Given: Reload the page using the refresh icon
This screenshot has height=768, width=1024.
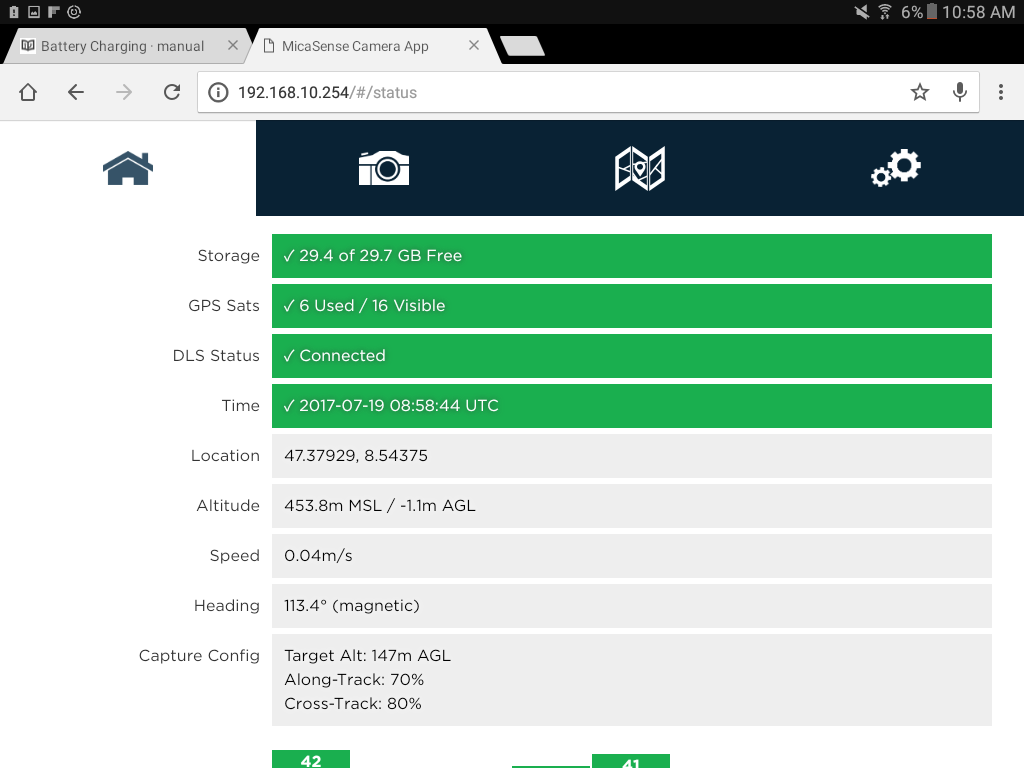Looking at the screenshot, I should coord(171,91).
